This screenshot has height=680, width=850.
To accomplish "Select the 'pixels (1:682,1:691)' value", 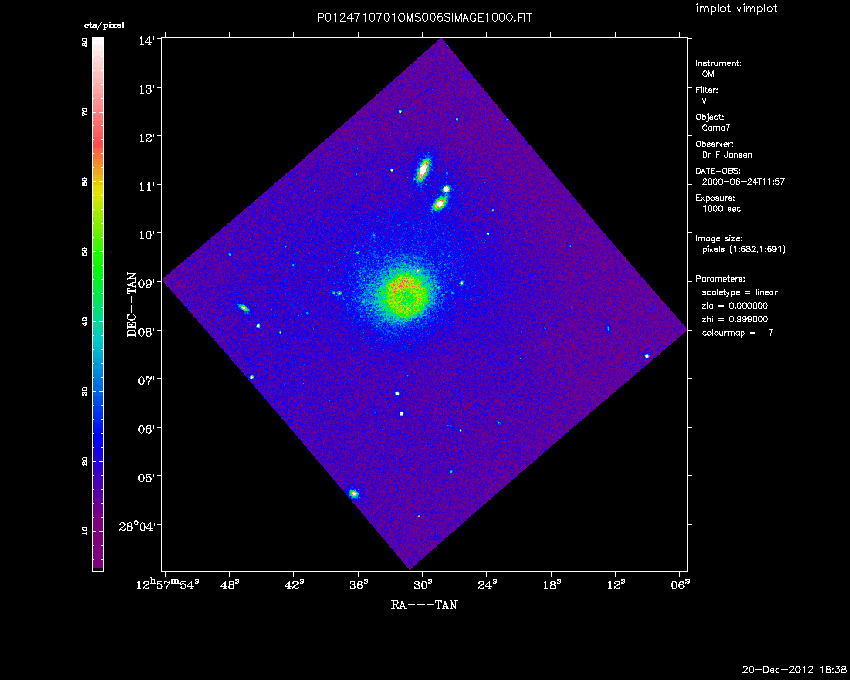I will [744, 249].
